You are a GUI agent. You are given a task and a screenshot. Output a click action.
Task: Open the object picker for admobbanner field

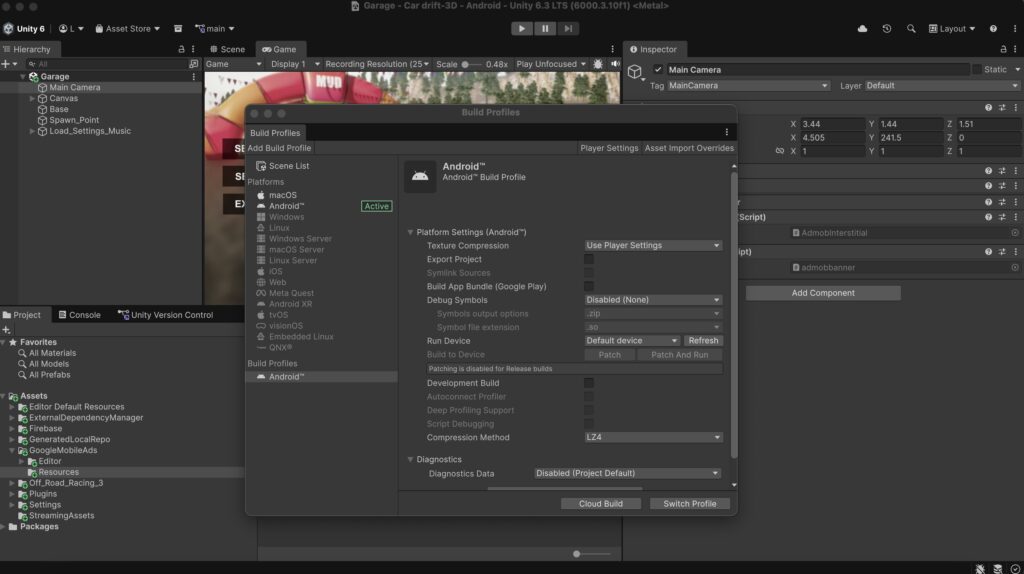click(1015, 267)
